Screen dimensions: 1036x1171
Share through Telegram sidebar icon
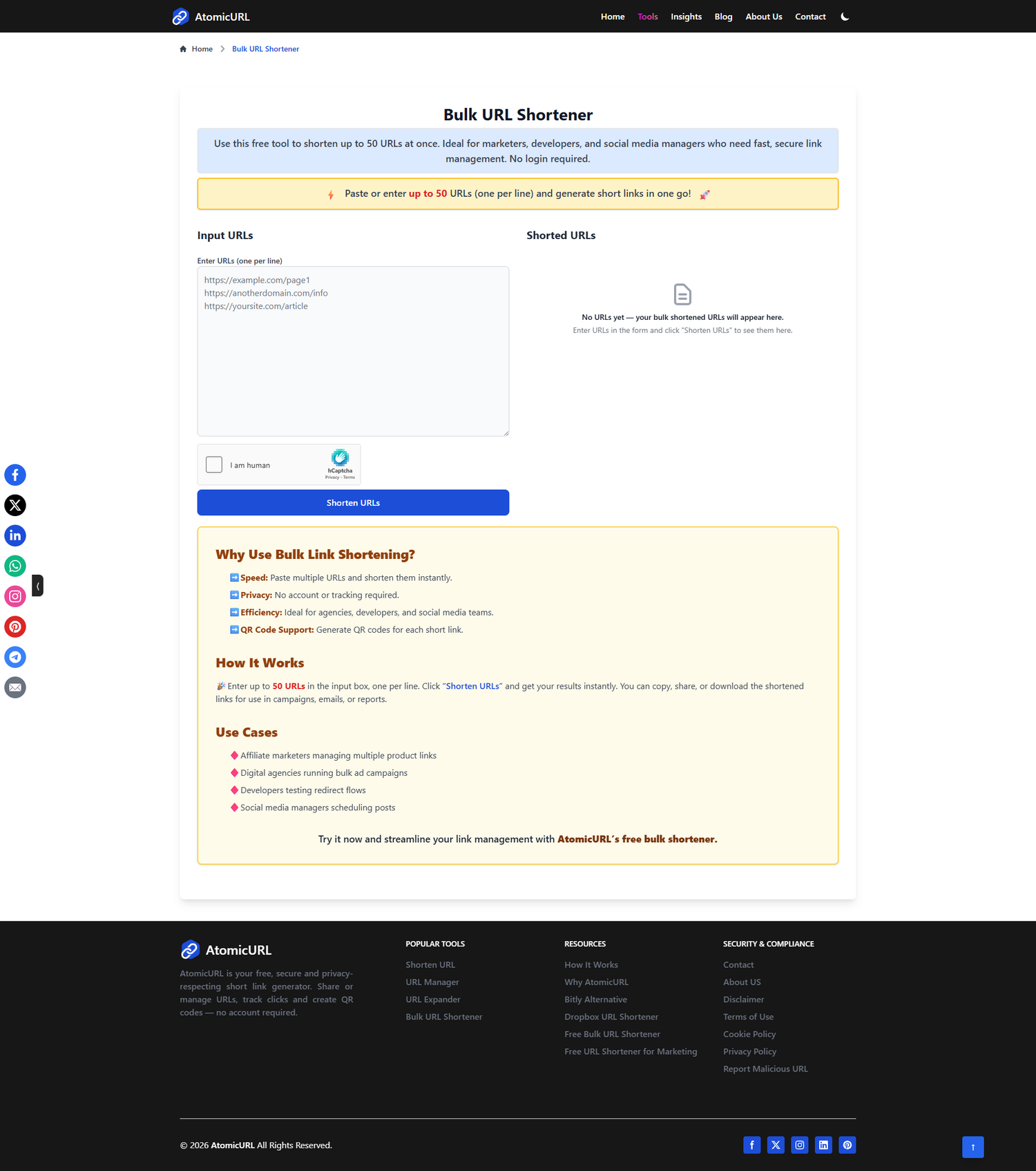pyautogui.click(x=15, y=657)
